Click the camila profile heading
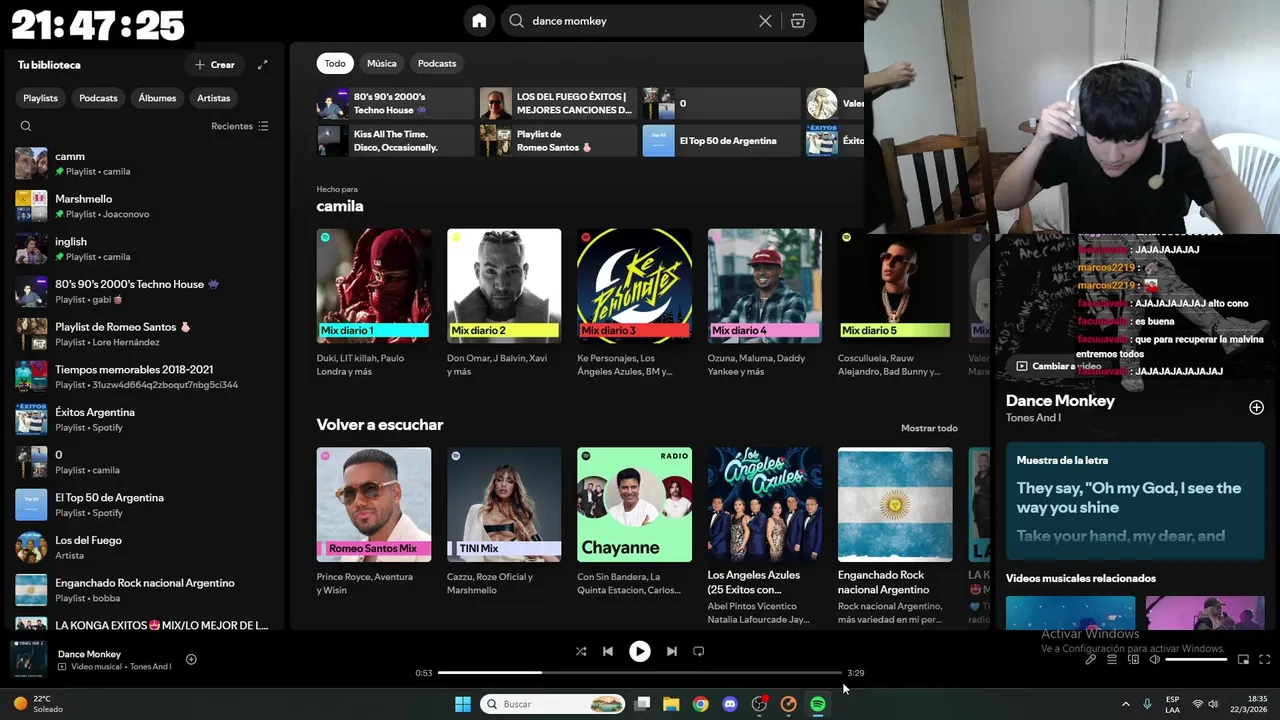The height and width of the screenshot is (720, 1280). click(340, 206)
